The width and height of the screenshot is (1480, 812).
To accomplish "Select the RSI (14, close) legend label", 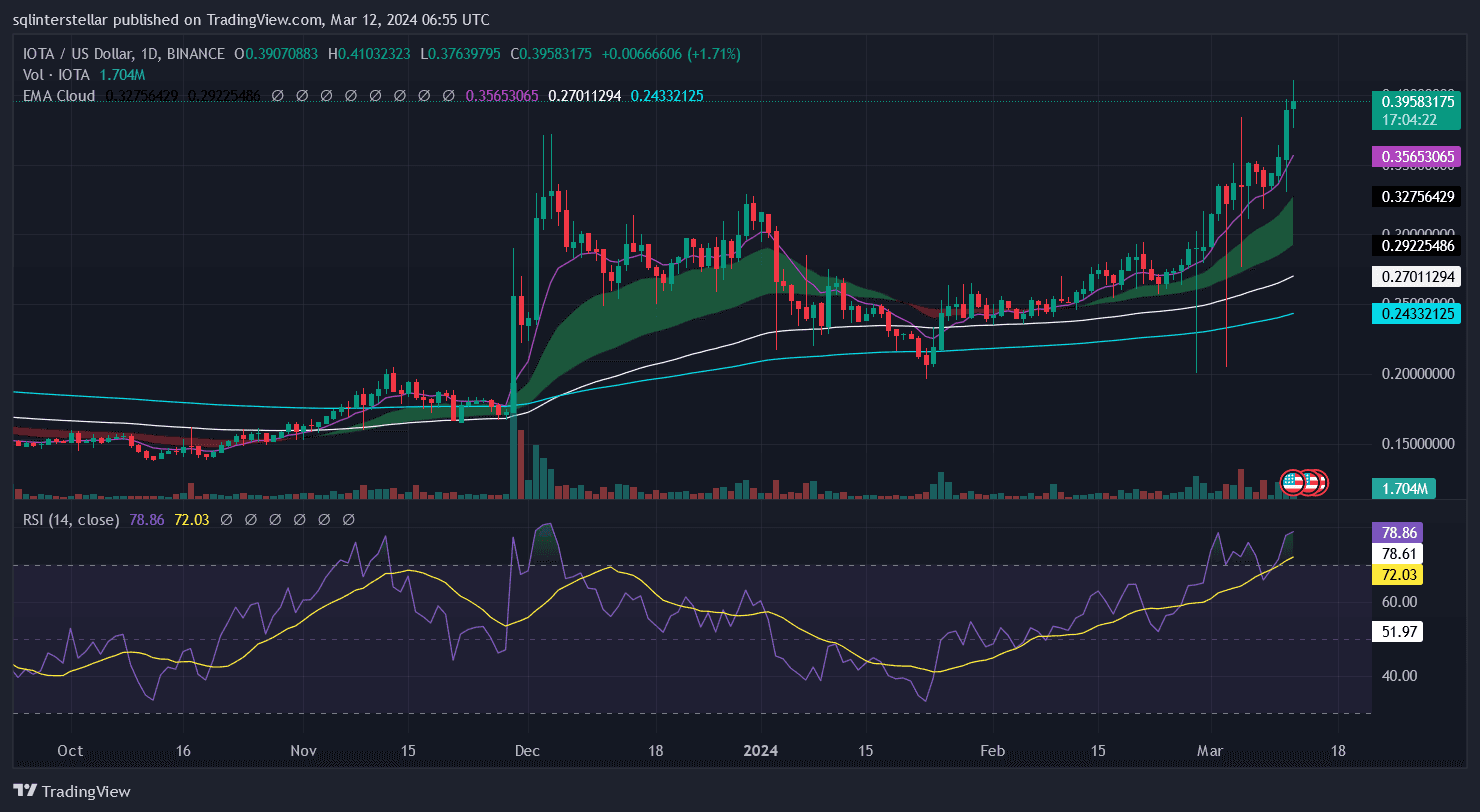I will (x=72, y=520).
